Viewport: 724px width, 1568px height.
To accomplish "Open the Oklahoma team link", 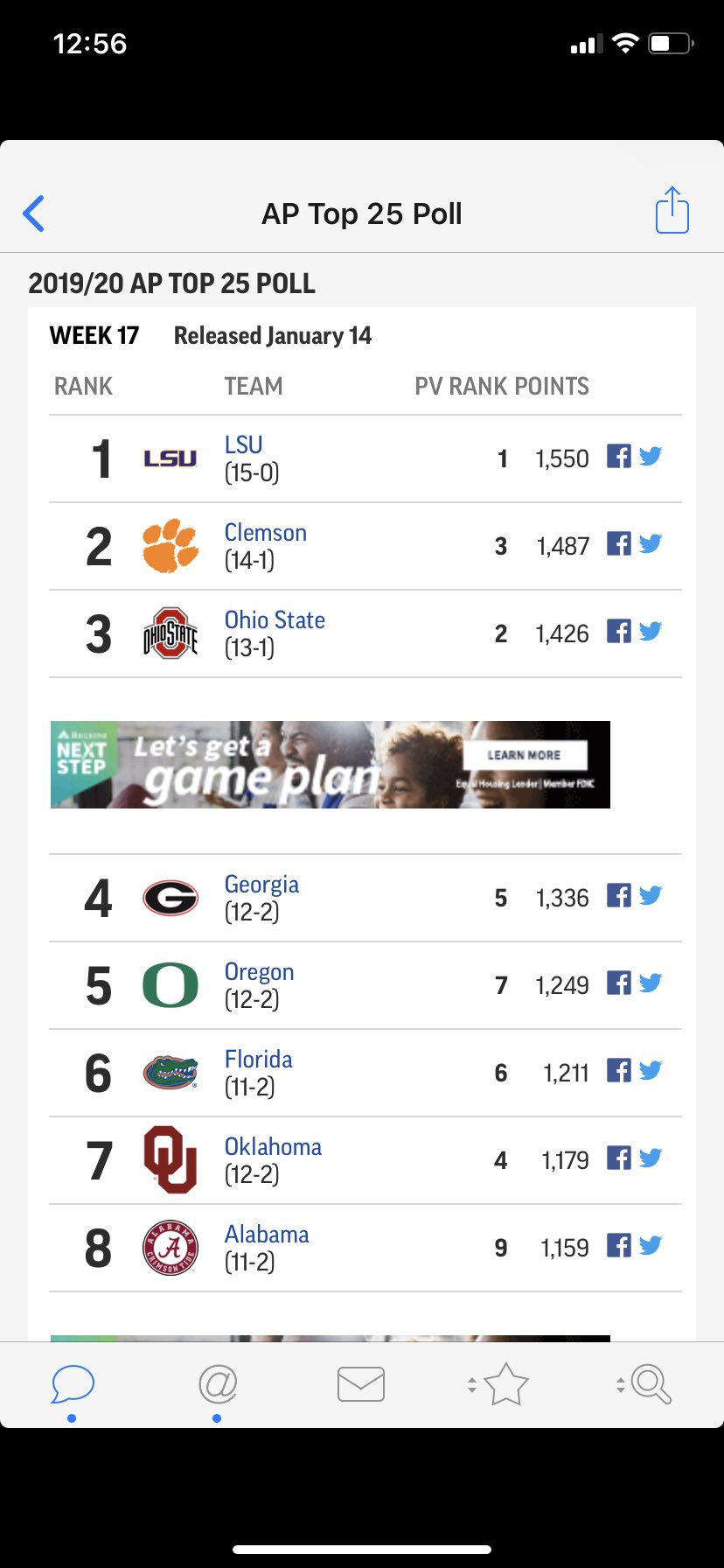I will pyautogui.click(x=273, y=1146).
